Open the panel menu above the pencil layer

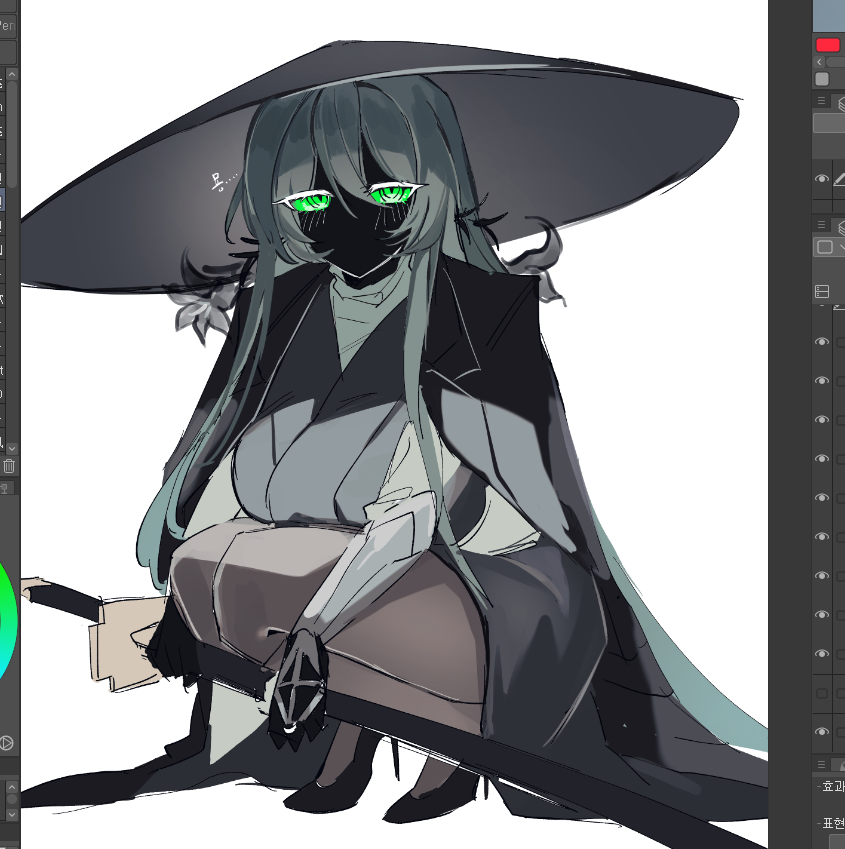pyautogui.click(x=821, y=100)
